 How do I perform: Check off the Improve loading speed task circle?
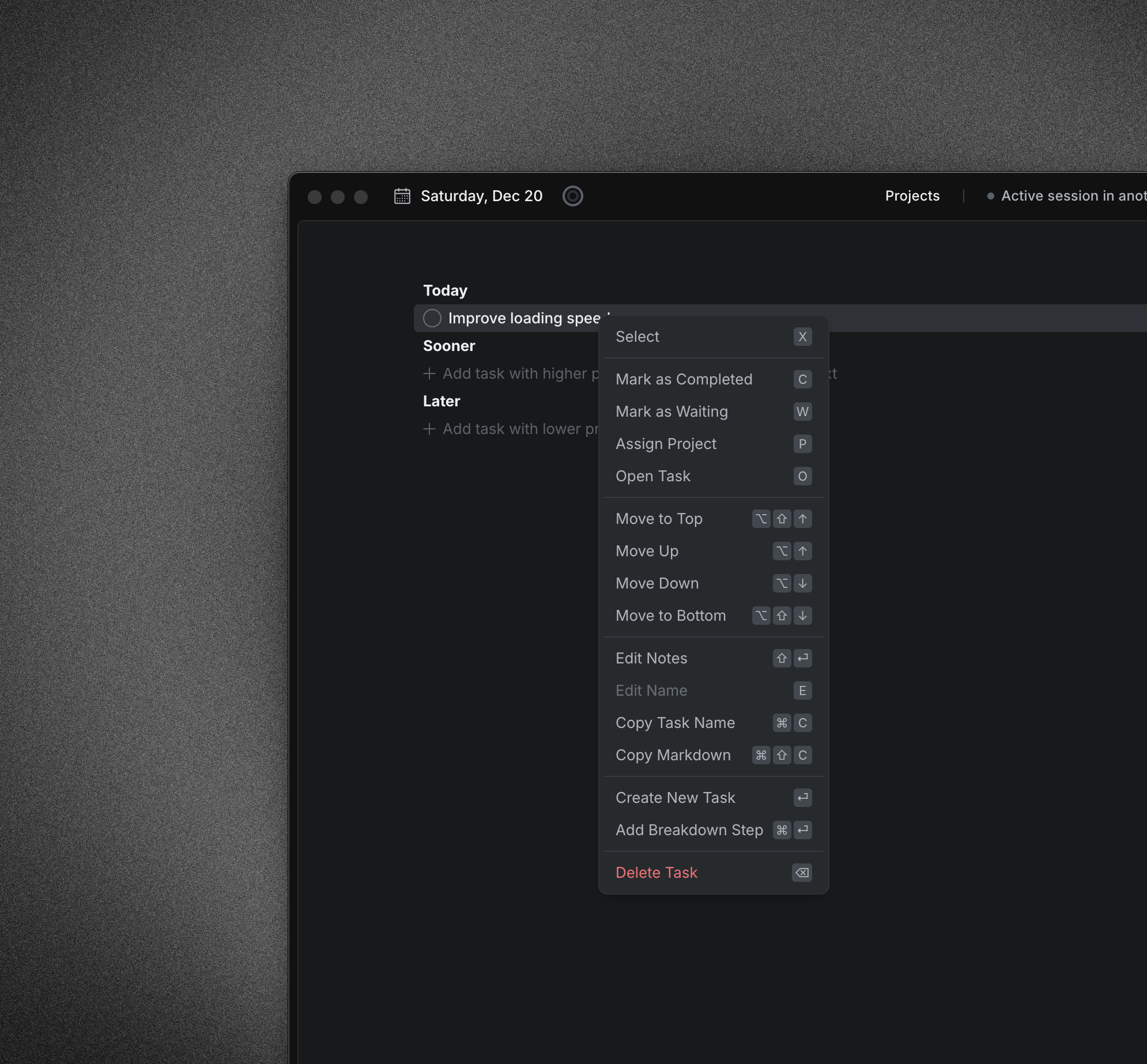tap(432, 318)
